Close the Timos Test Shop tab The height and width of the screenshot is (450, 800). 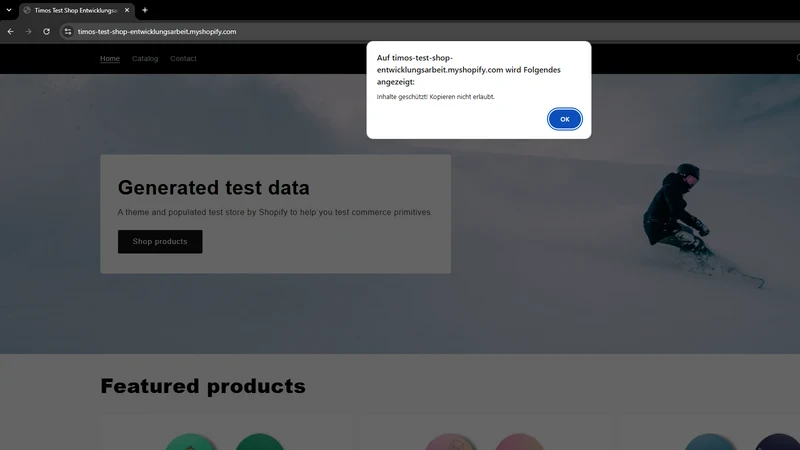click(127, 10)
